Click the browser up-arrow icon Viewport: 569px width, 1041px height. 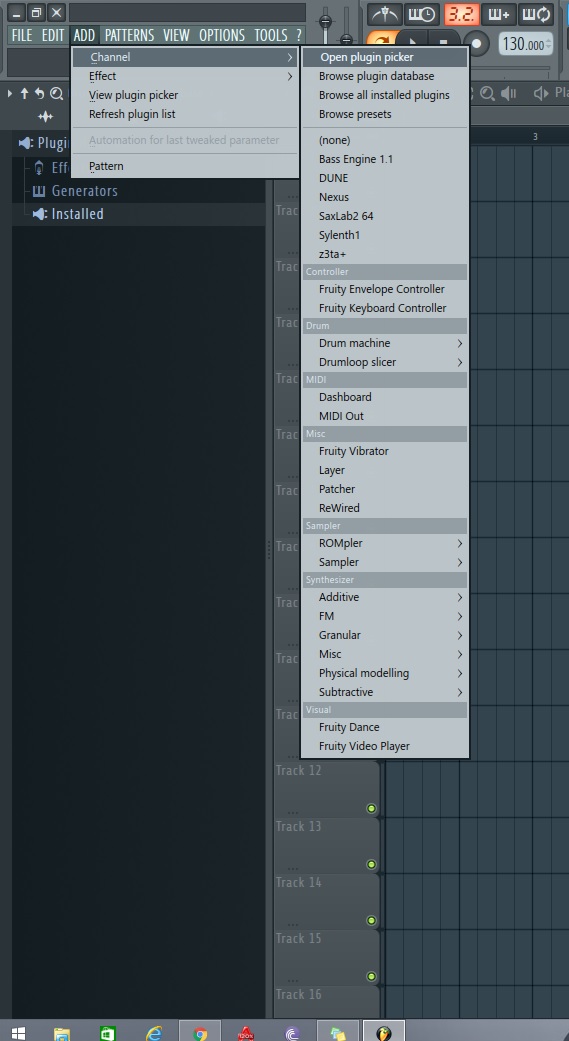tap(25, 94)
